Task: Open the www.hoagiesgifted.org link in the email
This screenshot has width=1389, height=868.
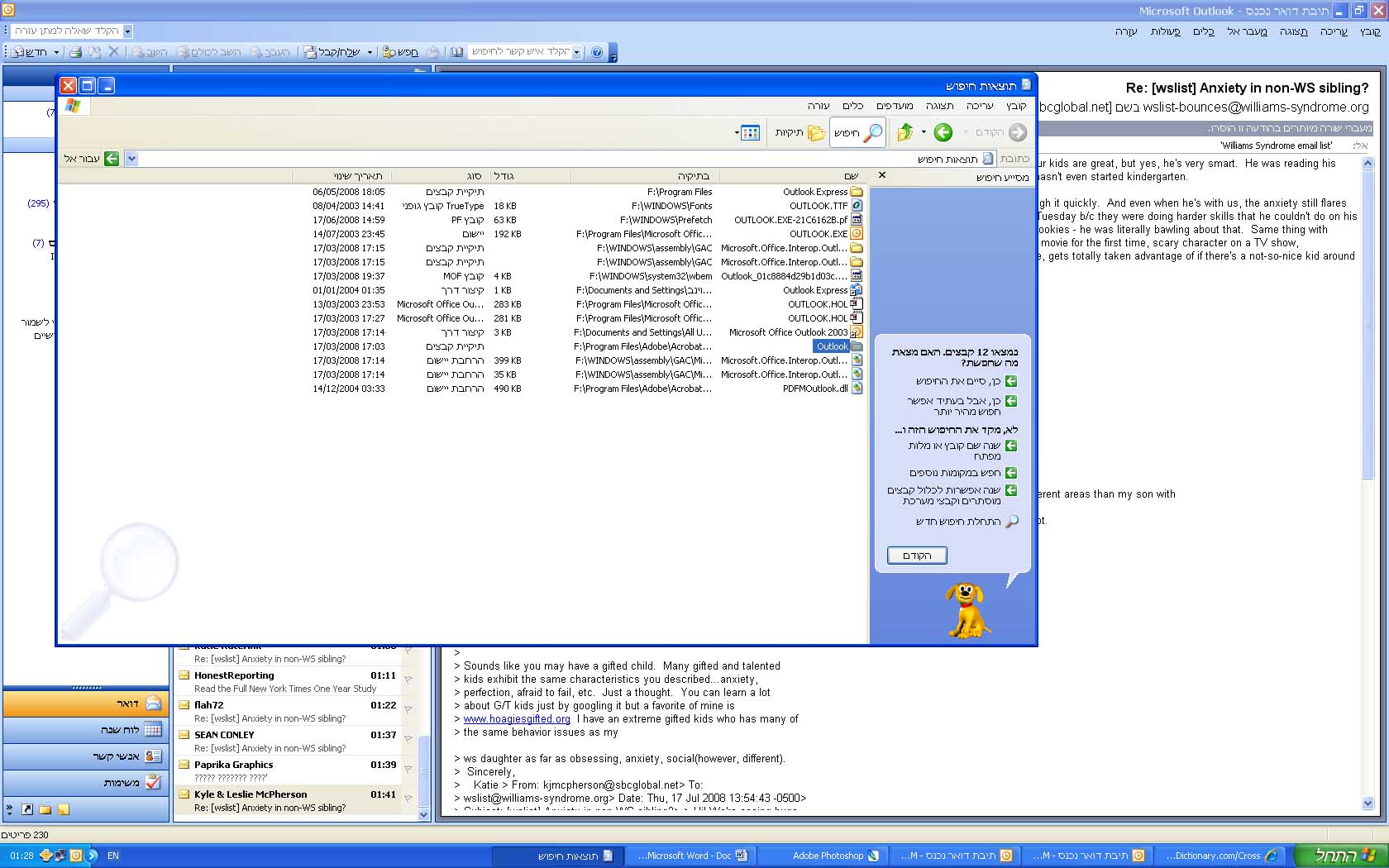Action: [517, 719]
